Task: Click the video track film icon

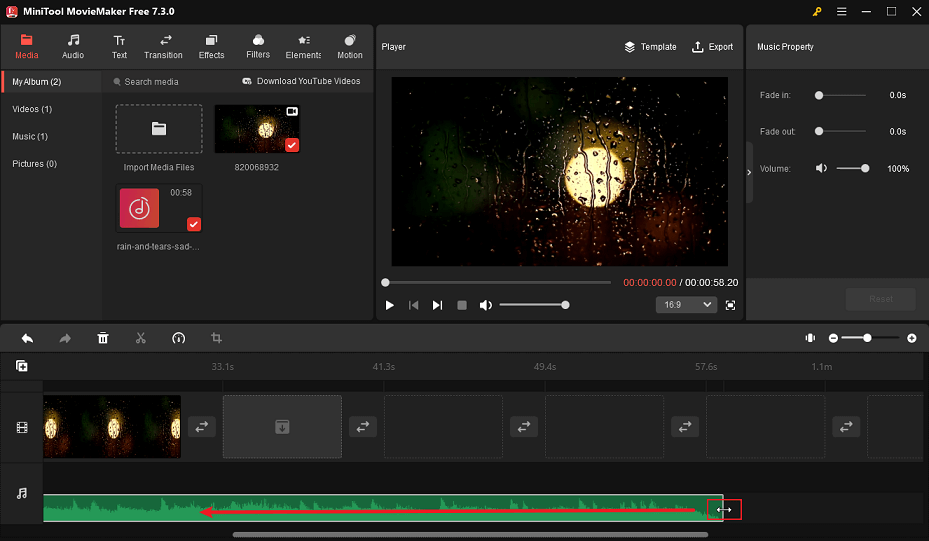Action: pyautogui.click(x=22, y=428)
